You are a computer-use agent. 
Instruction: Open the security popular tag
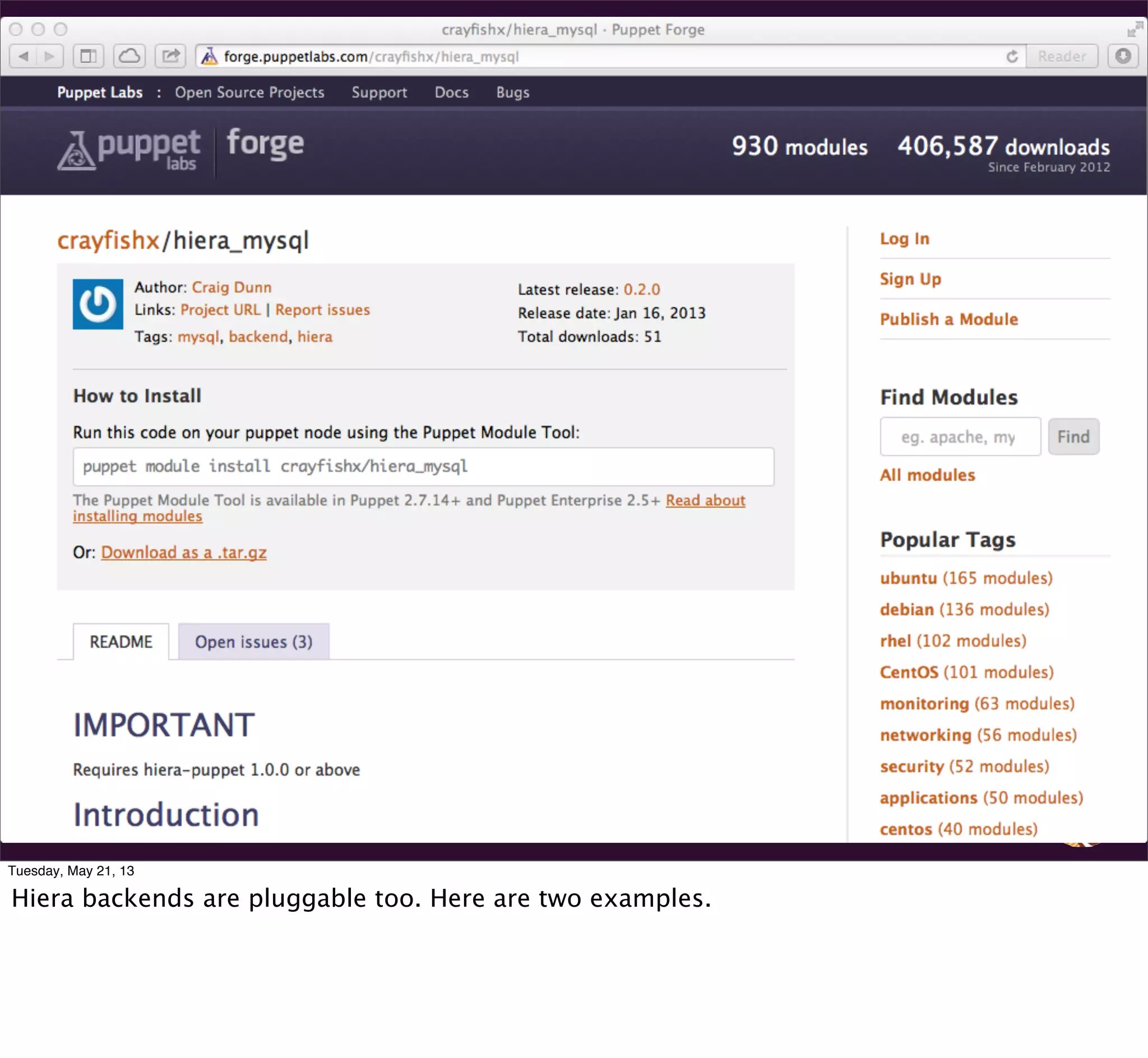pyautogui.click(x=911, y=767)
